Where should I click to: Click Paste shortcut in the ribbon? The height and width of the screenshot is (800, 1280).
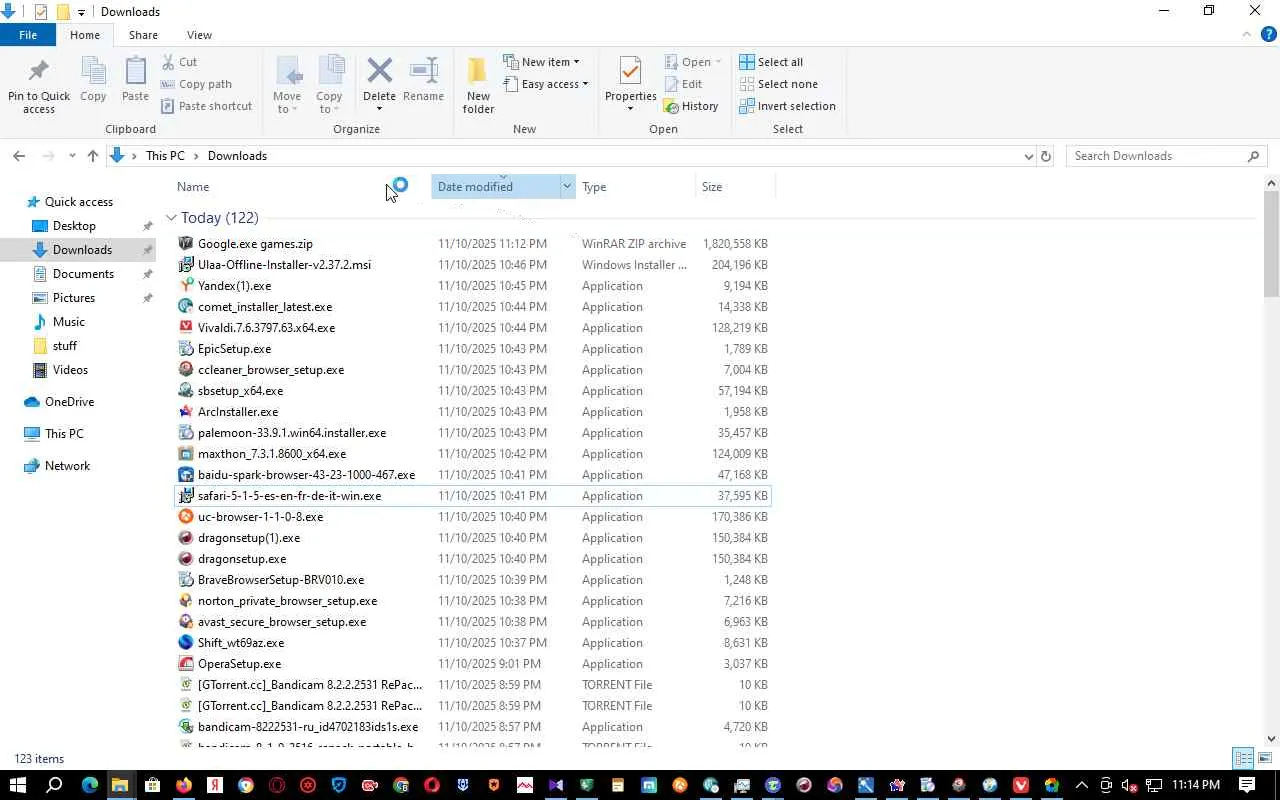(x=206, y=106)
